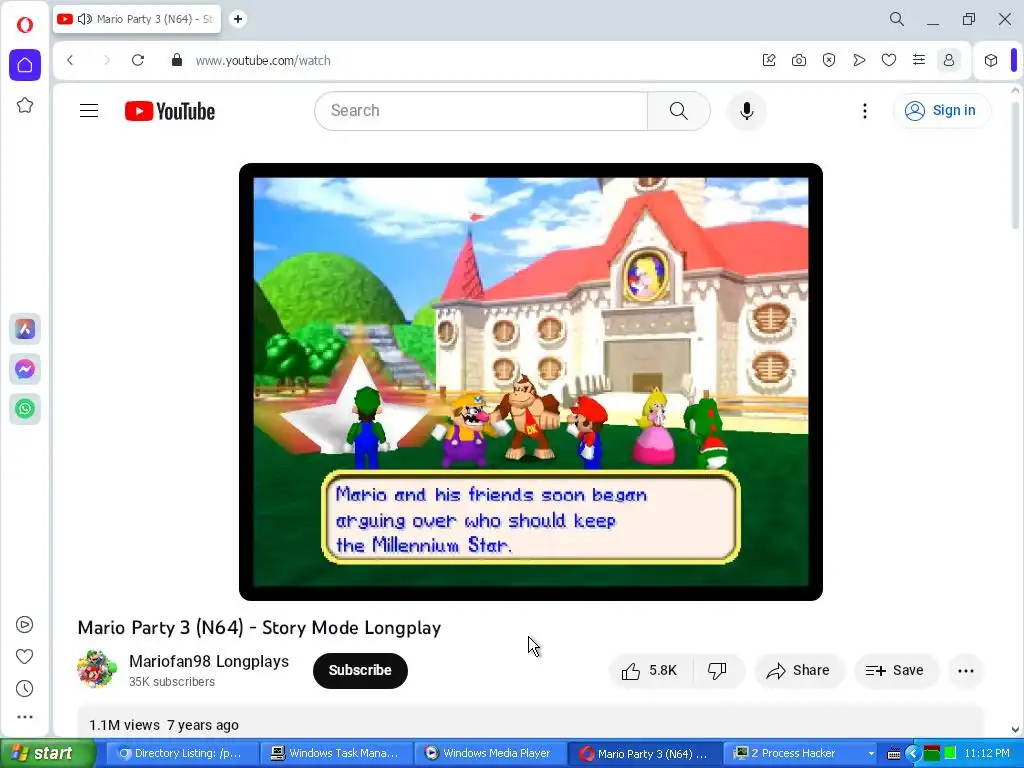
Task: Switch to Windows Media Player window
Action: pos(490,754)
